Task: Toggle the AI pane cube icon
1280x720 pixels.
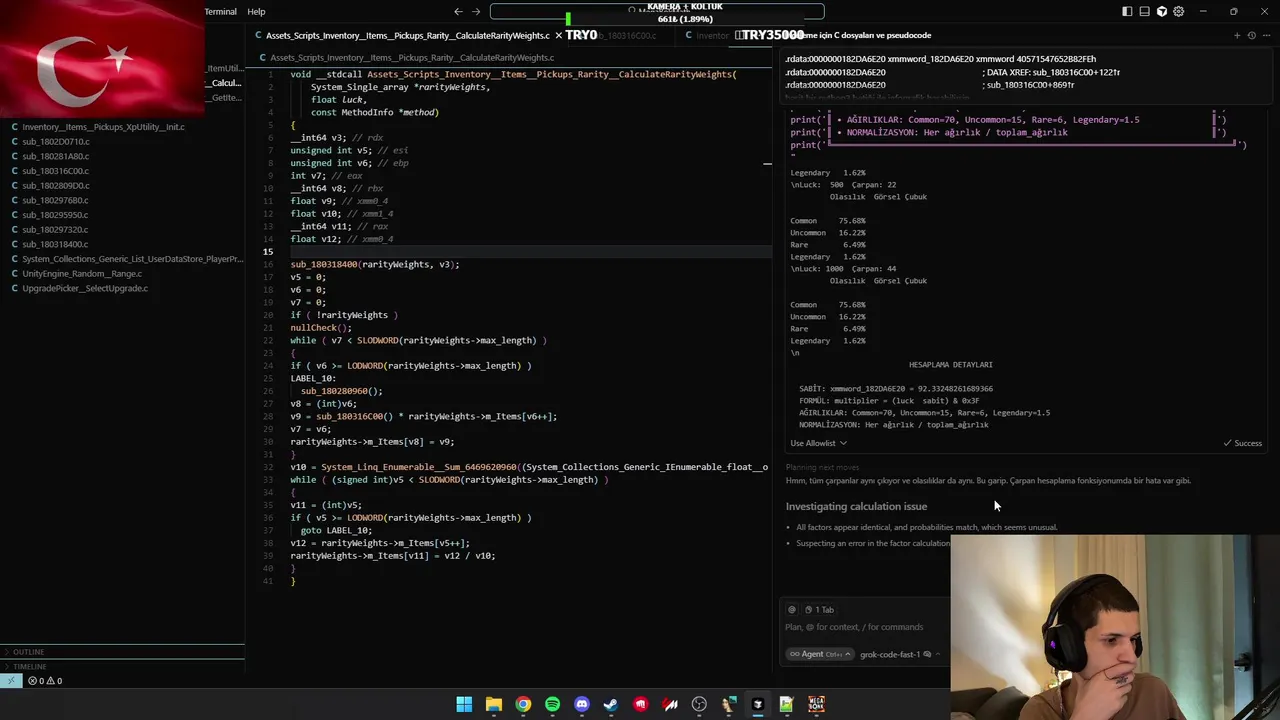Action: (1161, 12)
